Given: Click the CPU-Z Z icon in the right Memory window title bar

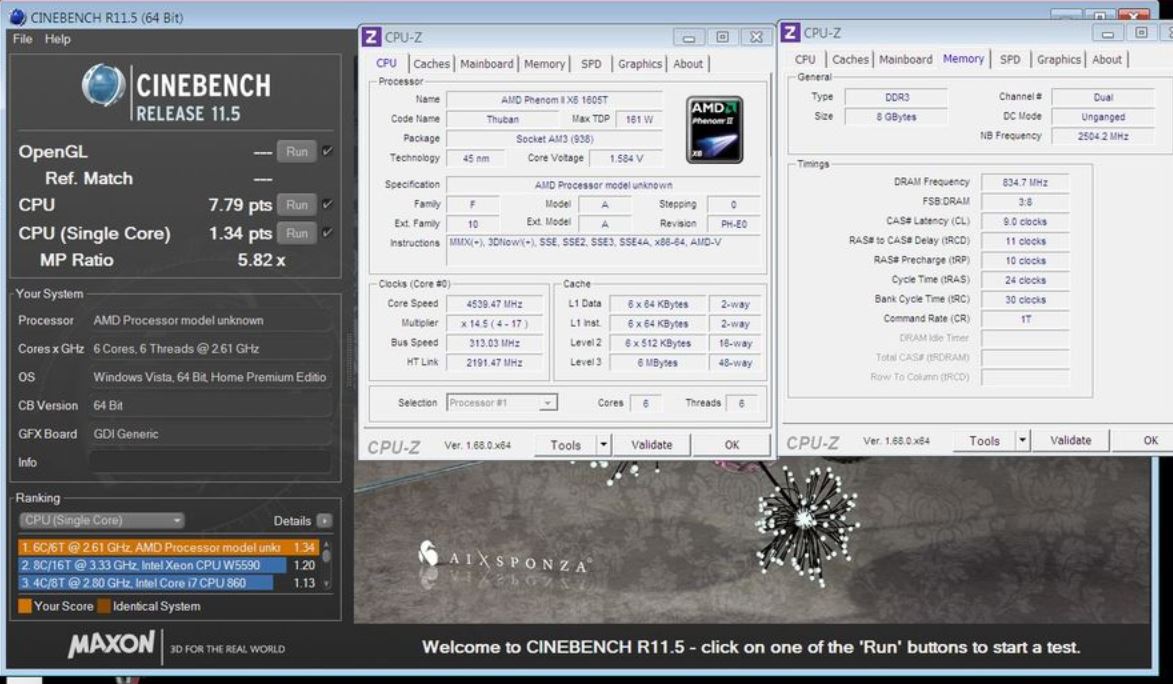Looking at the screenshot, I should tap(790, 33).
